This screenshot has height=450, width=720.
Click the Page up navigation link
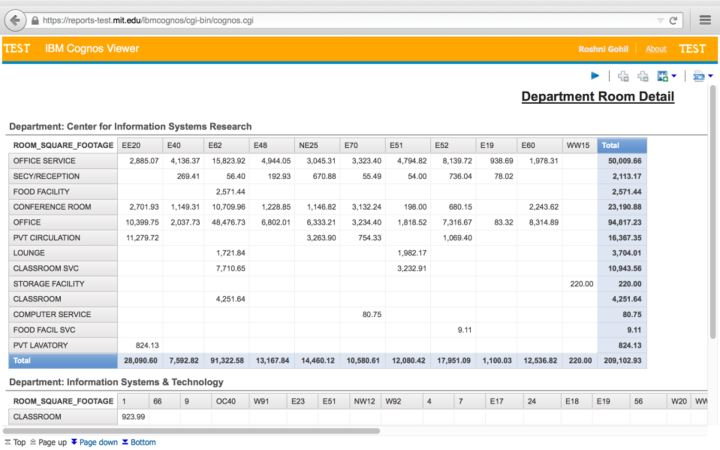50,442
